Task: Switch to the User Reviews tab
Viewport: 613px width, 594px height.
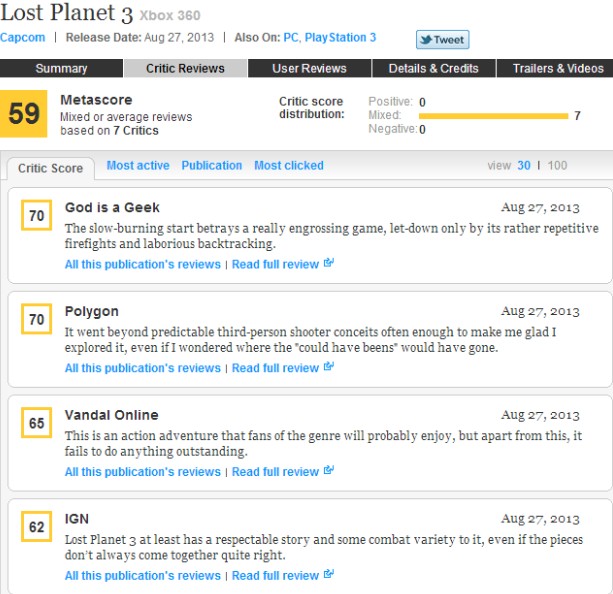Action: click(309, 68)
